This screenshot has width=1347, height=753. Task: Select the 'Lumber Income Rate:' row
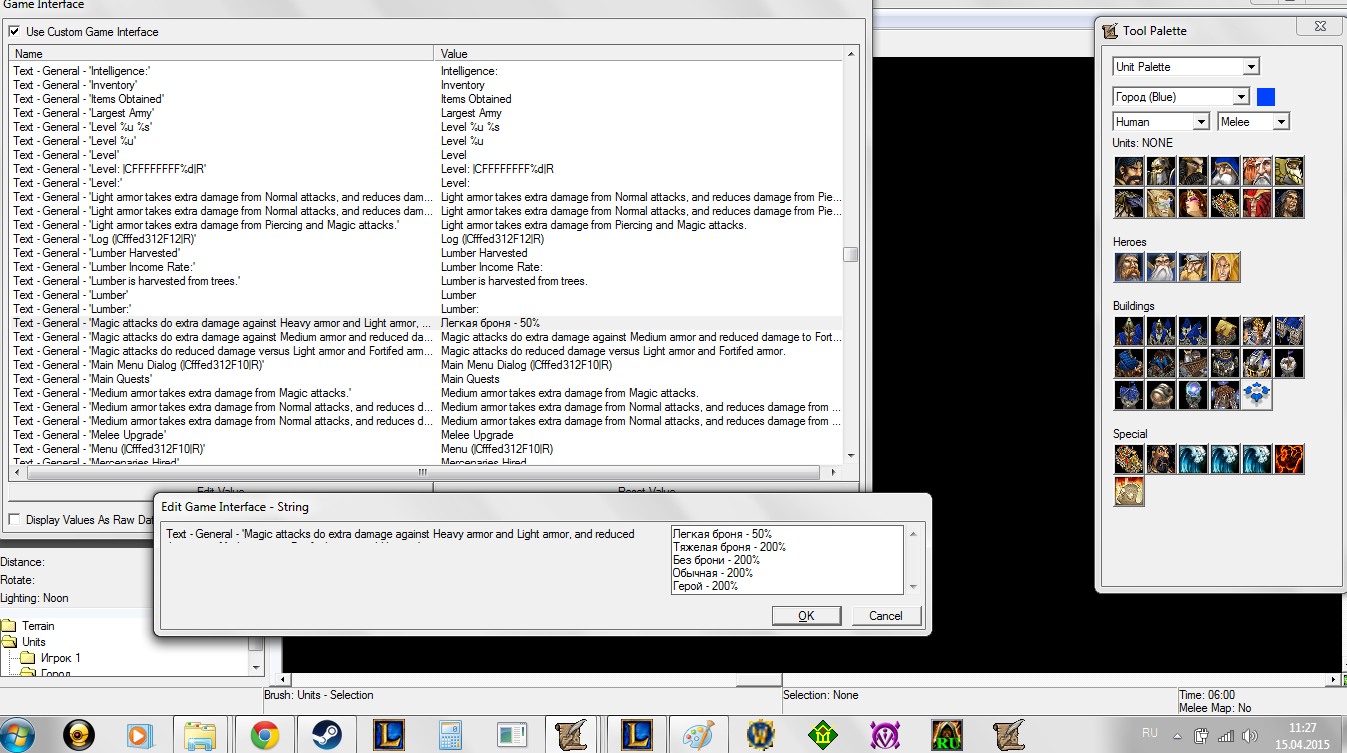coord(427,267)
